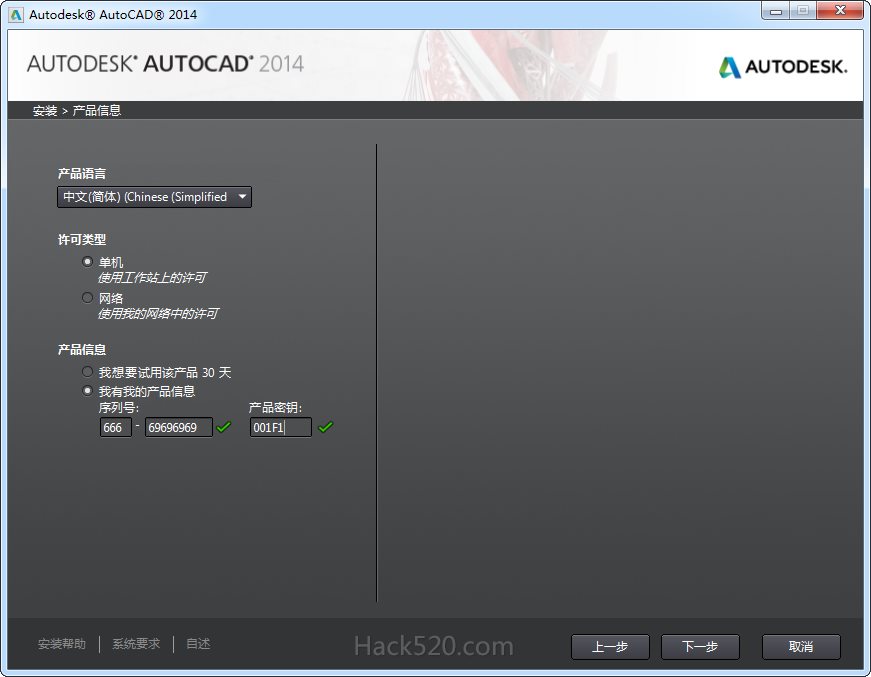Open the 安装帮助 installation help link
Viewport: 871px width, 677px height.
(62, 644)
